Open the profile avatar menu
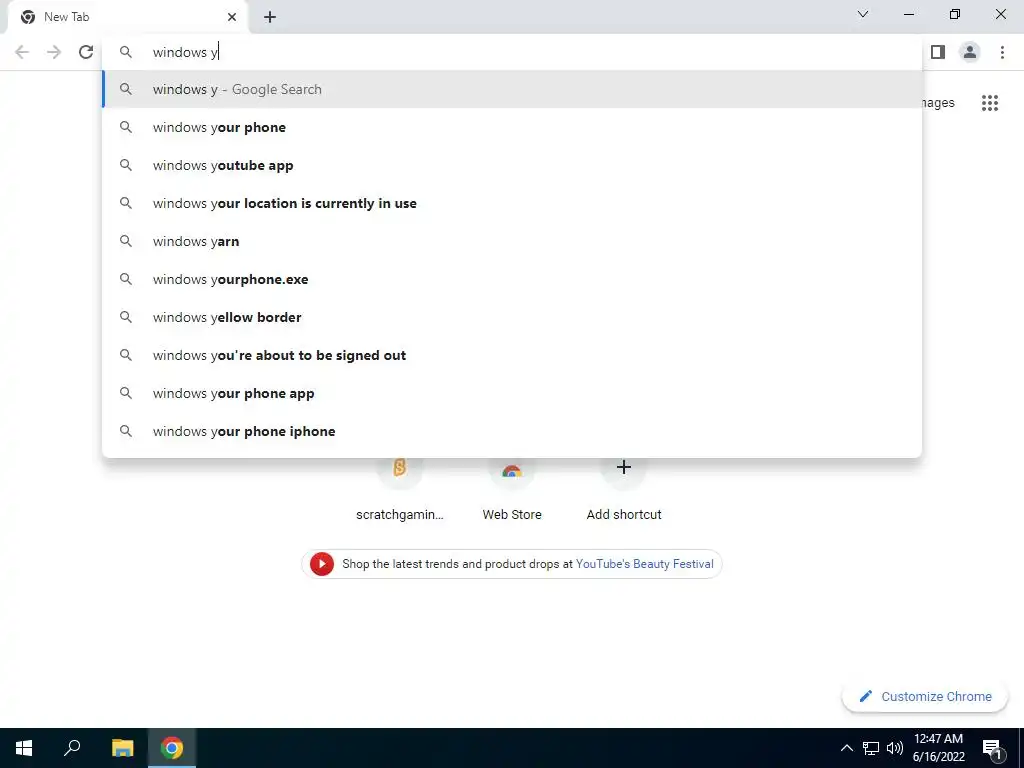 point(970,52)
